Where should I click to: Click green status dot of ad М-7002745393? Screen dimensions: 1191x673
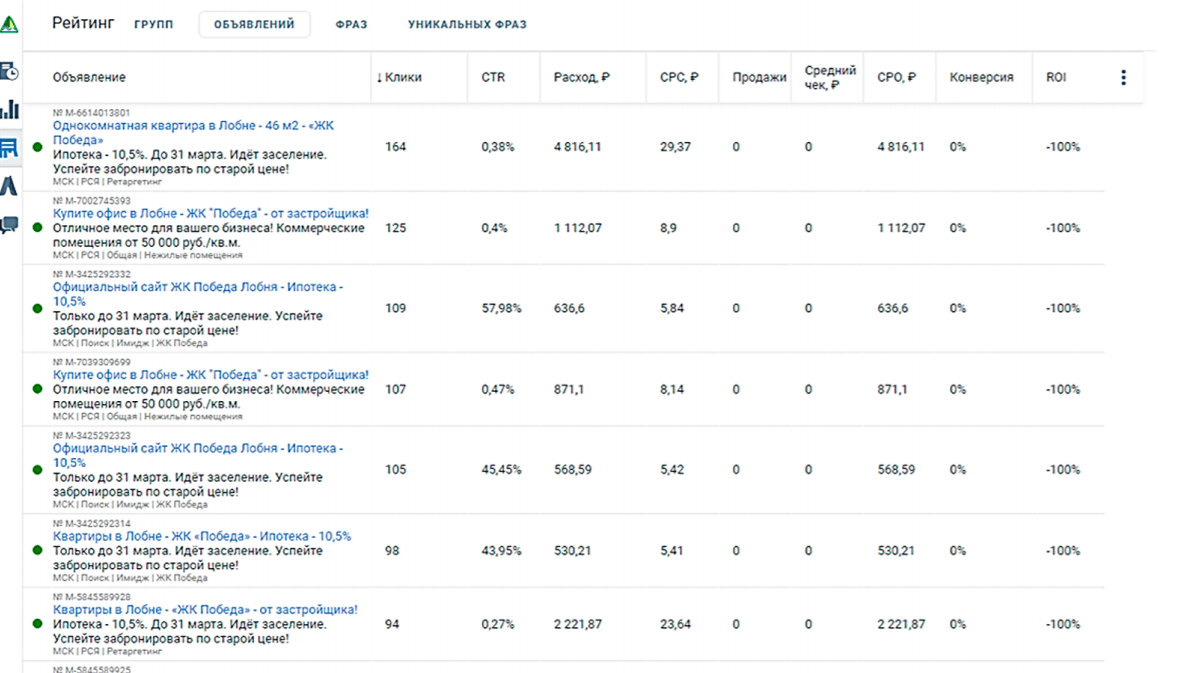tap(38, 228)
